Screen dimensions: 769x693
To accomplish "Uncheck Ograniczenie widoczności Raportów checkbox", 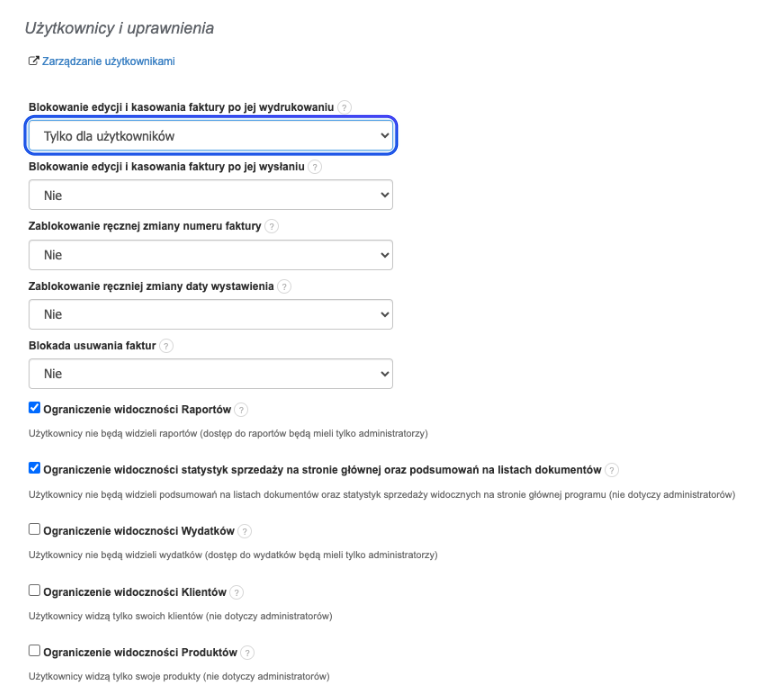I will point(35,408).
